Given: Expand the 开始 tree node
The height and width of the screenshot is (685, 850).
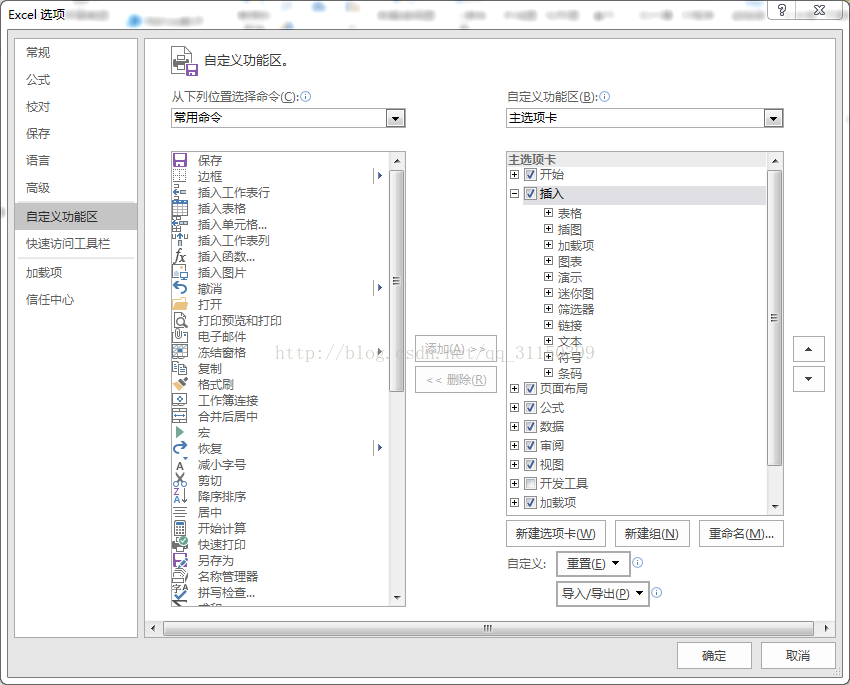Looking at the screenshot, I should point(514,175).
